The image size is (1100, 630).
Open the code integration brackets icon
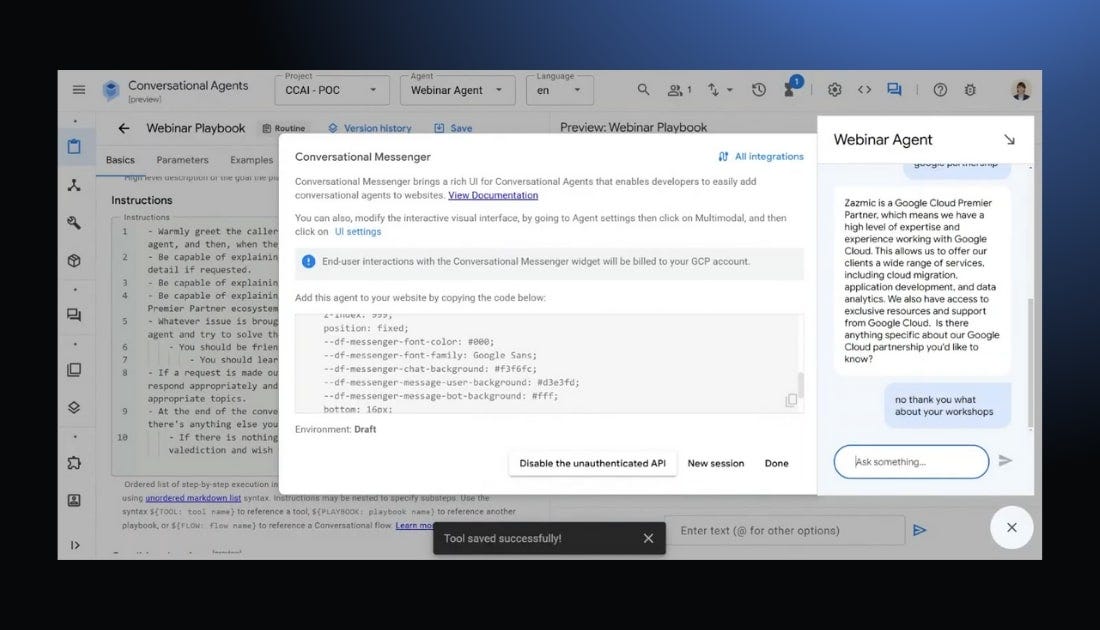864,90
